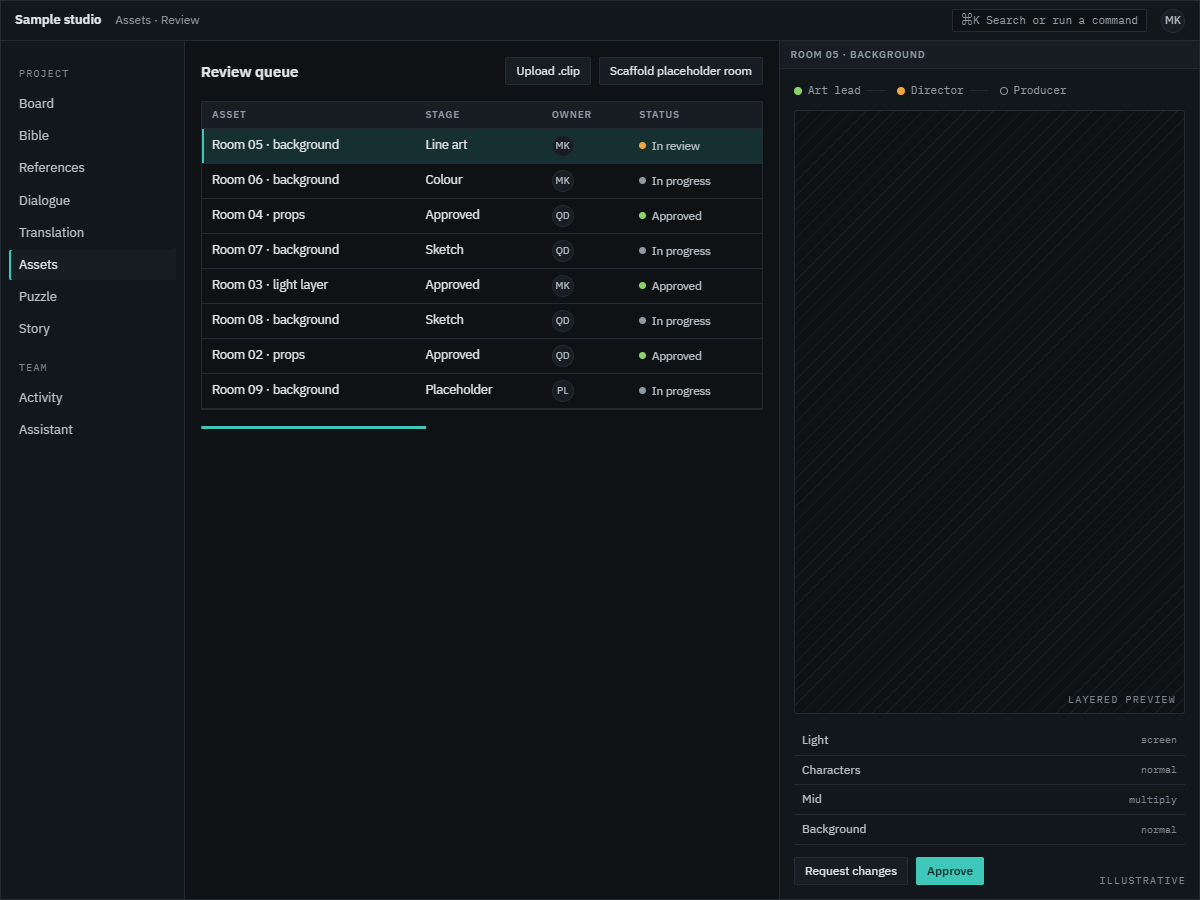Go to Story in the sidebar

tap(93, 328)
